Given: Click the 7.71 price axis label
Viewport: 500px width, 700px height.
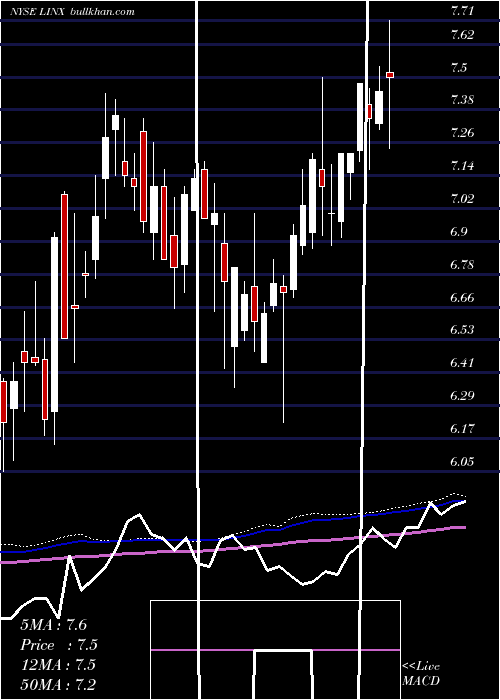Looking at the screenshot, I should [462, 12].
